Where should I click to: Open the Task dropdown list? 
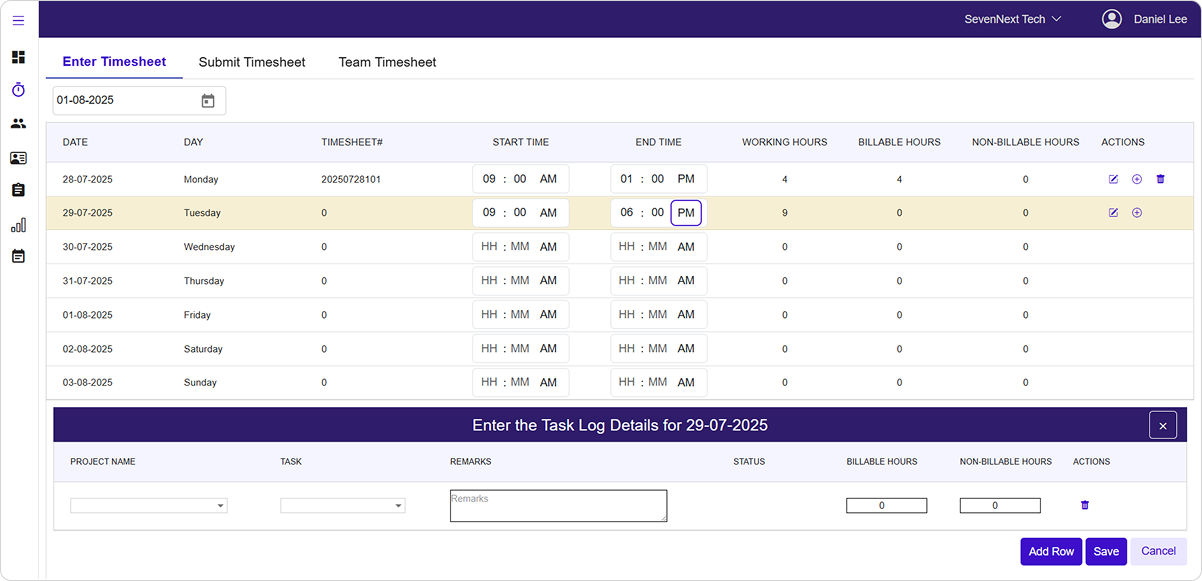coord(343,506)
